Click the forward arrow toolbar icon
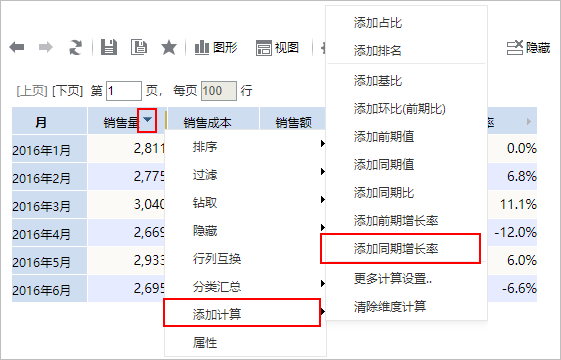 coord(45,47)
